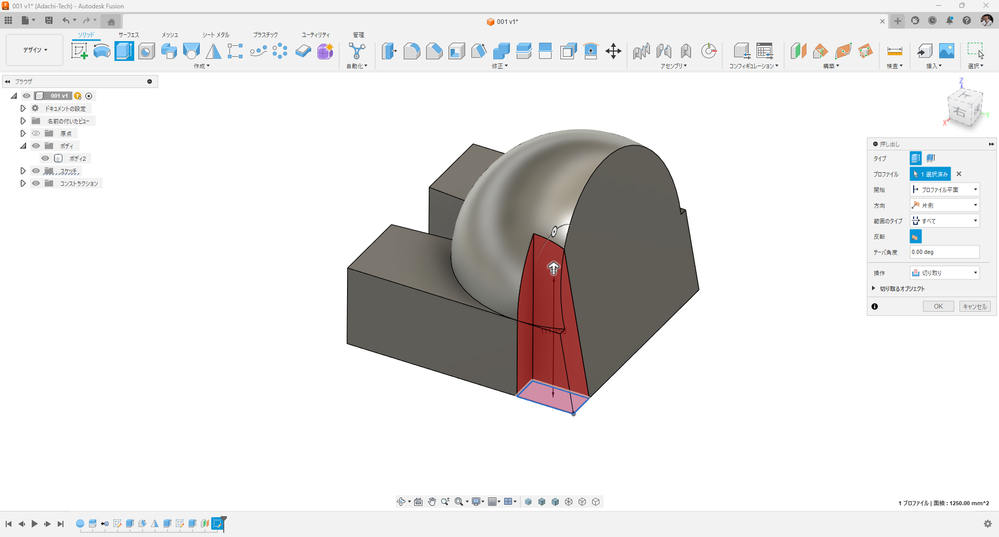Image resolution: width=999 pixels, height=537 pixels.
Task: Open the Help question-mark icon
Action: tap(967, 20)
